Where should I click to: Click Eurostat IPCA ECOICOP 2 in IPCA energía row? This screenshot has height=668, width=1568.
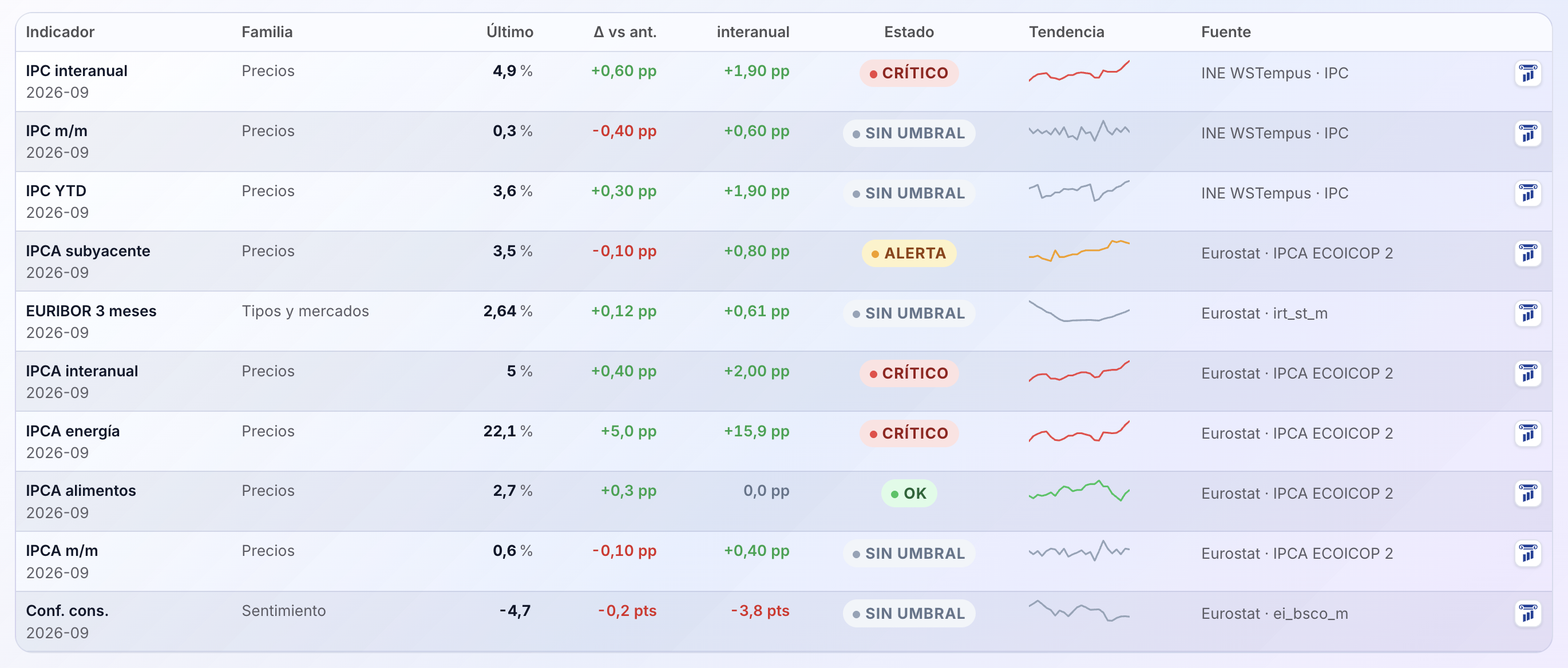[x=1297, y=434]
